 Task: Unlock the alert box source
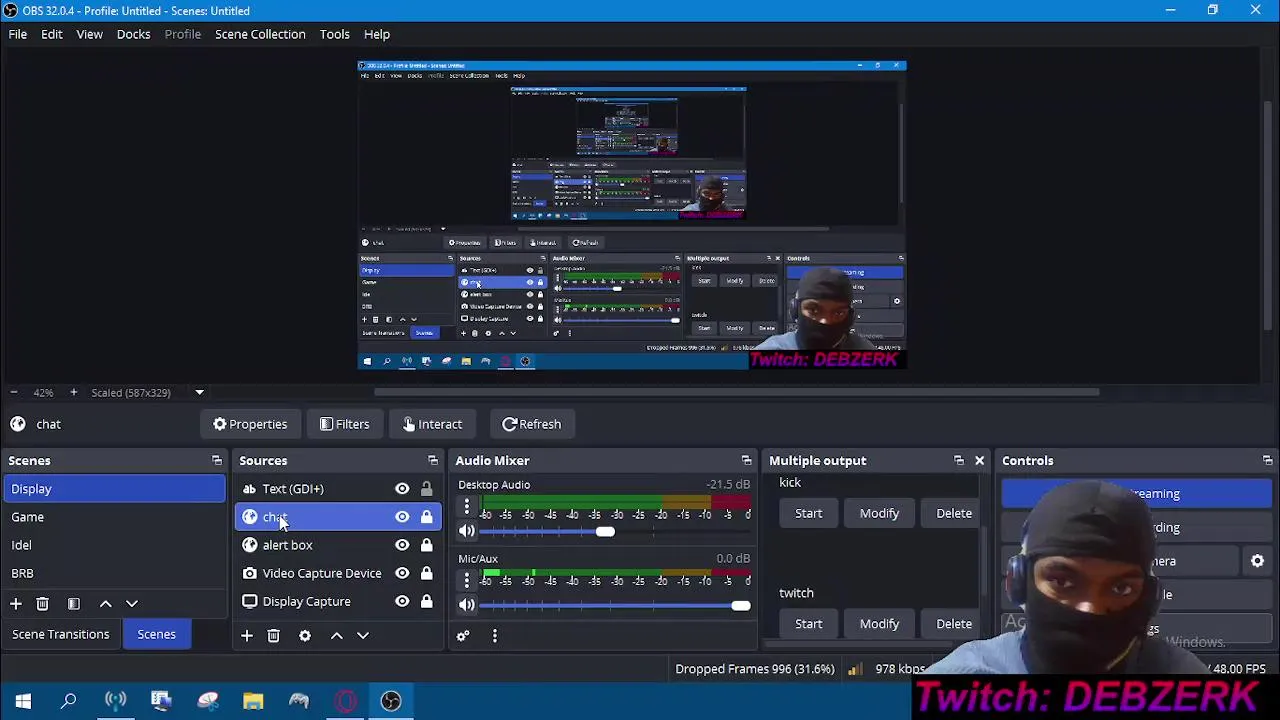(x=426, y=545)
